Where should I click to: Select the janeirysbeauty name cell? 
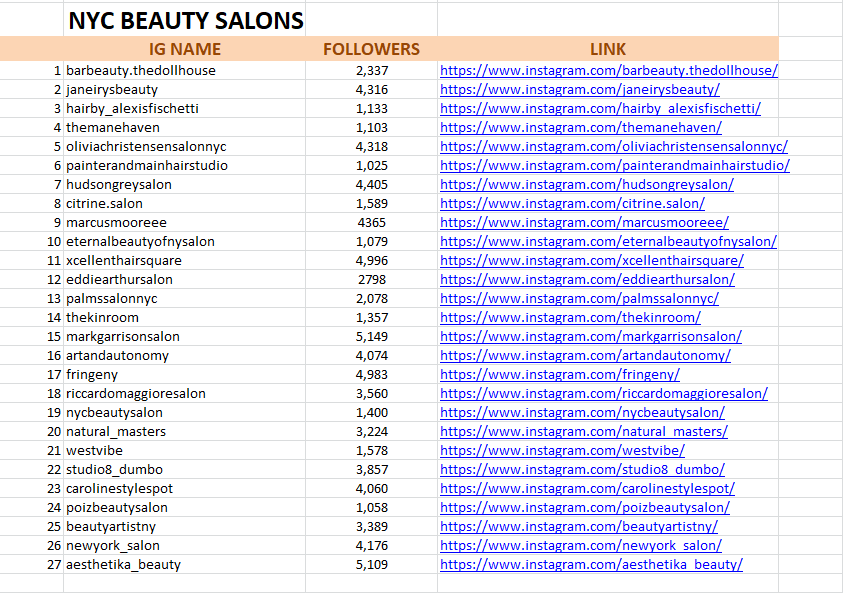click(x=184, y=89)
